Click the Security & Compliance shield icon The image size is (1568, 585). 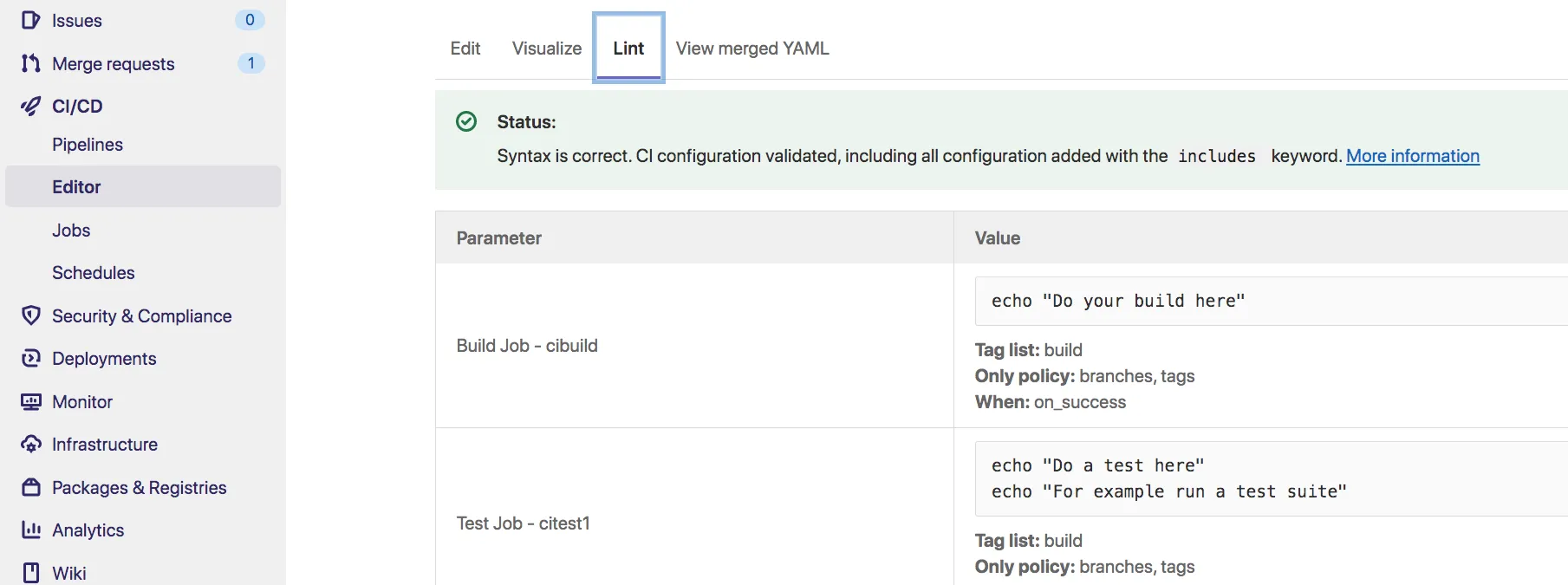pos(31,315)
